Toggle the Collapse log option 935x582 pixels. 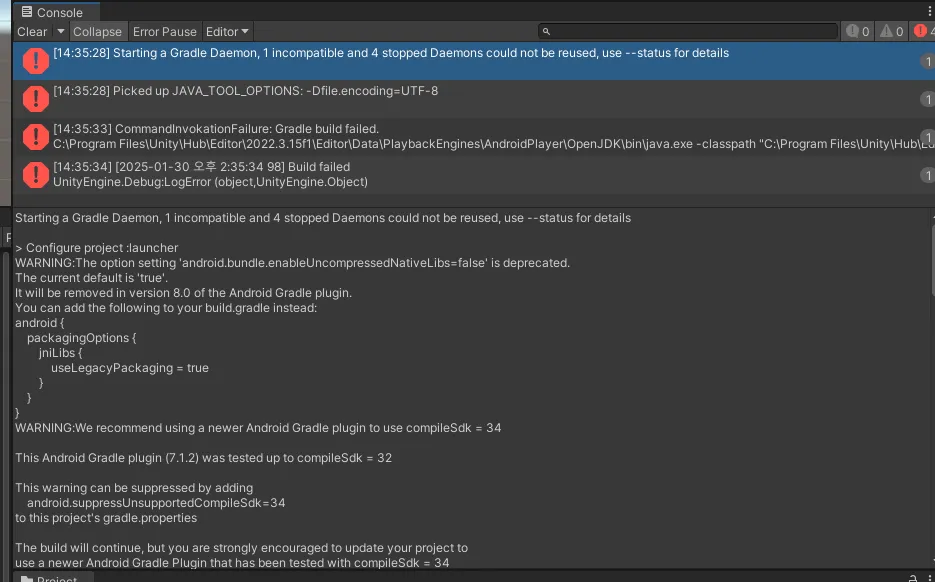(97, 32)
